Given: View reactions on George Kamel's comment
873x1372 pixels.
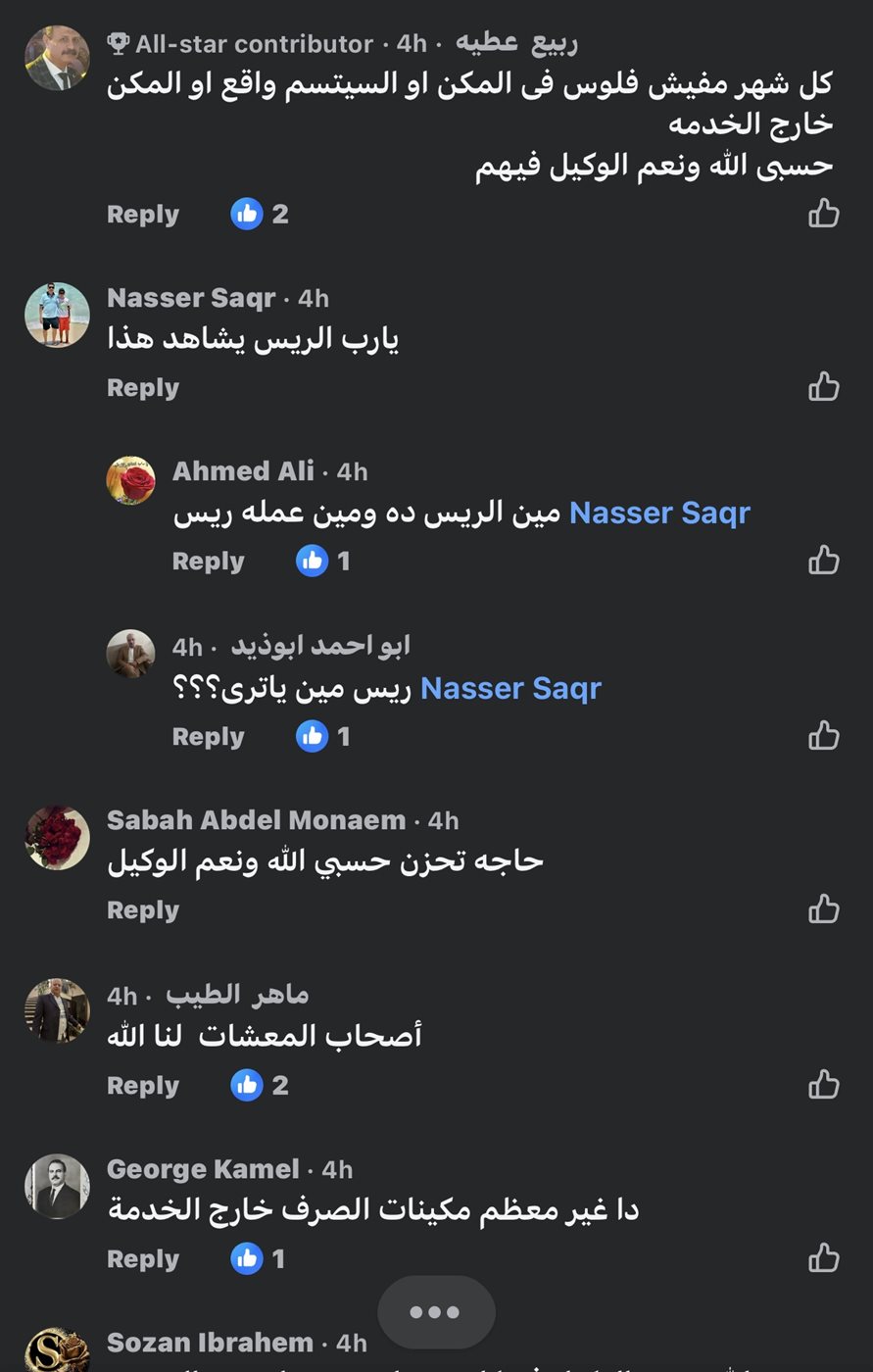Looking at the screenshot, I should click(x=259, y=1258).
